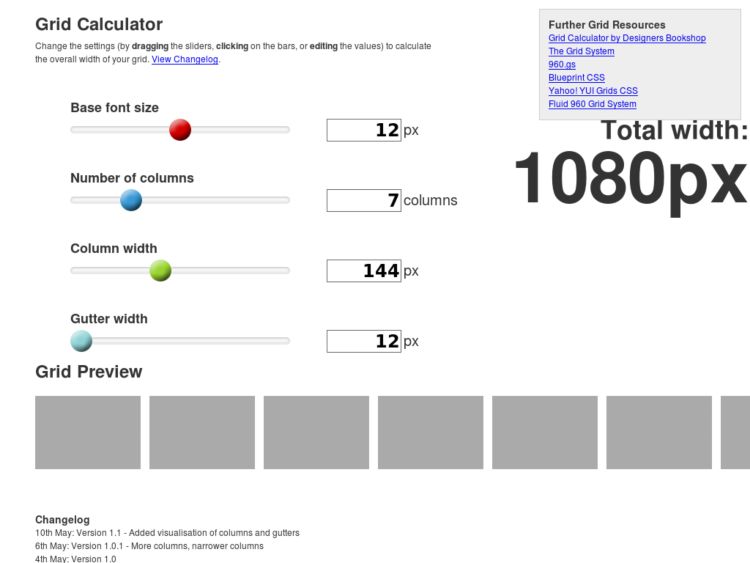This screenshot has height=563, width=750.
Task: Click the Grid Preview heading
Action: pyautogui.click(x=88, y=372)
